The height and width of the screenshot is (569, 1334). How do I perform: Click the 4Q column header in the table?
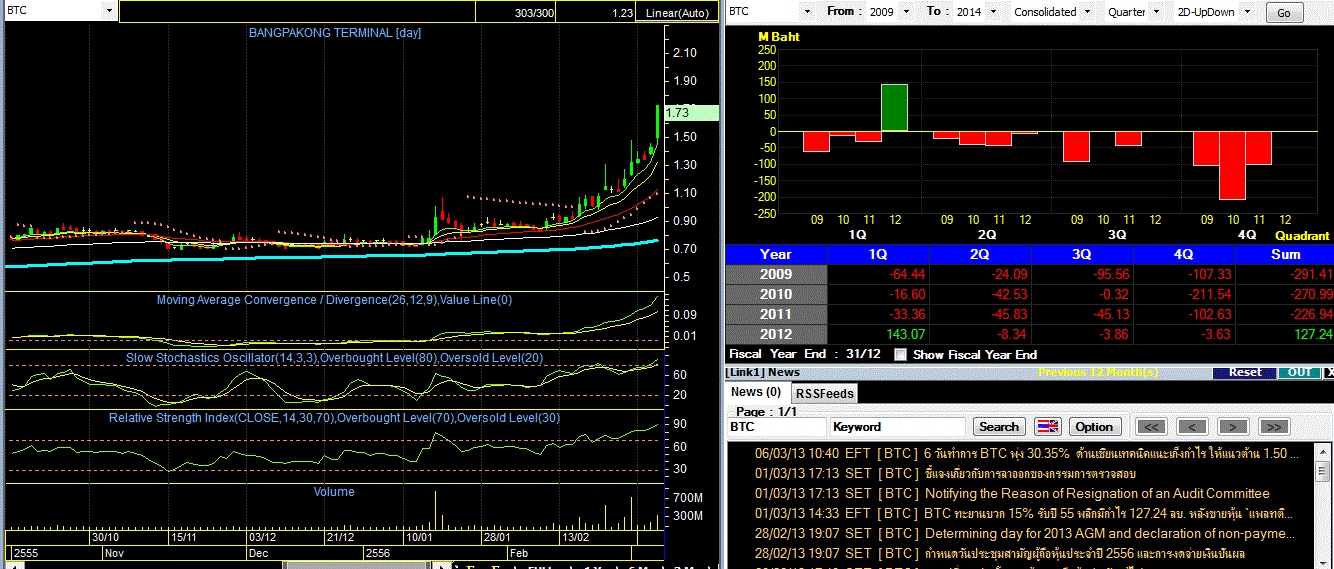(x=1183, y=254)
